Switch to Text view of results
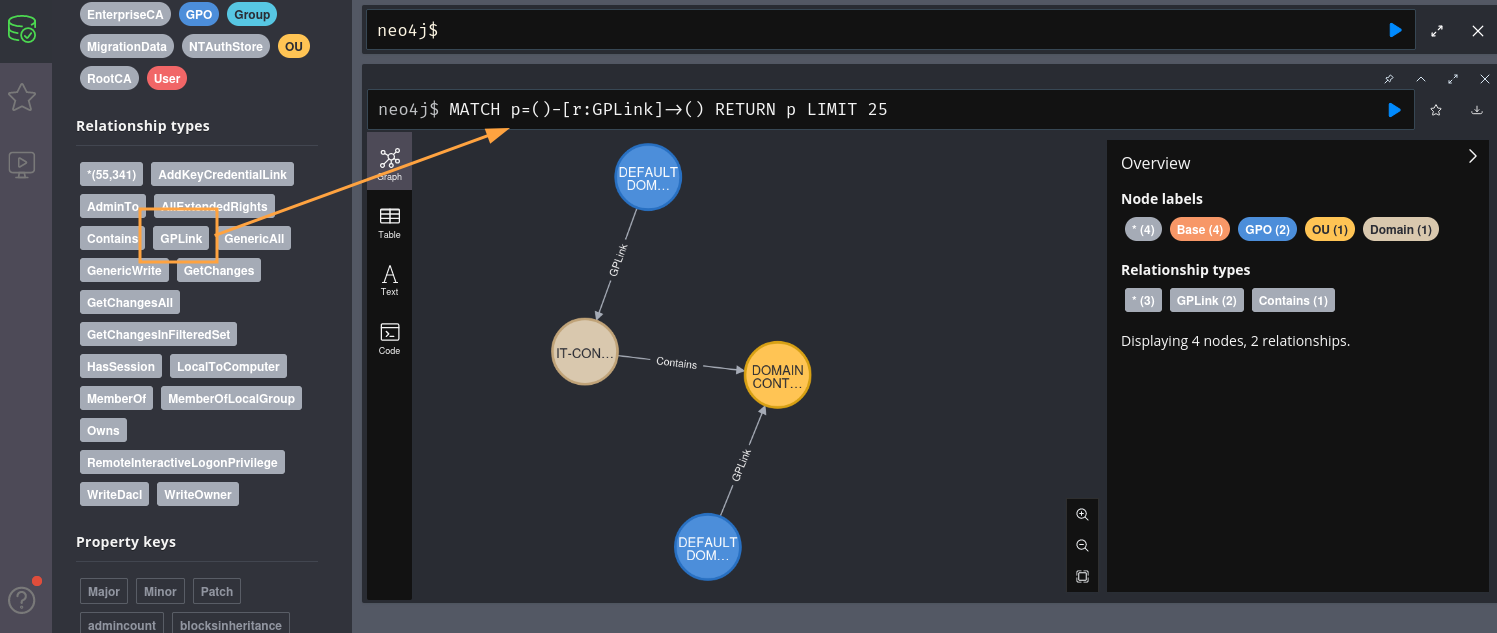The height and width of the screenshot is (633, 1497). [389, 278]
